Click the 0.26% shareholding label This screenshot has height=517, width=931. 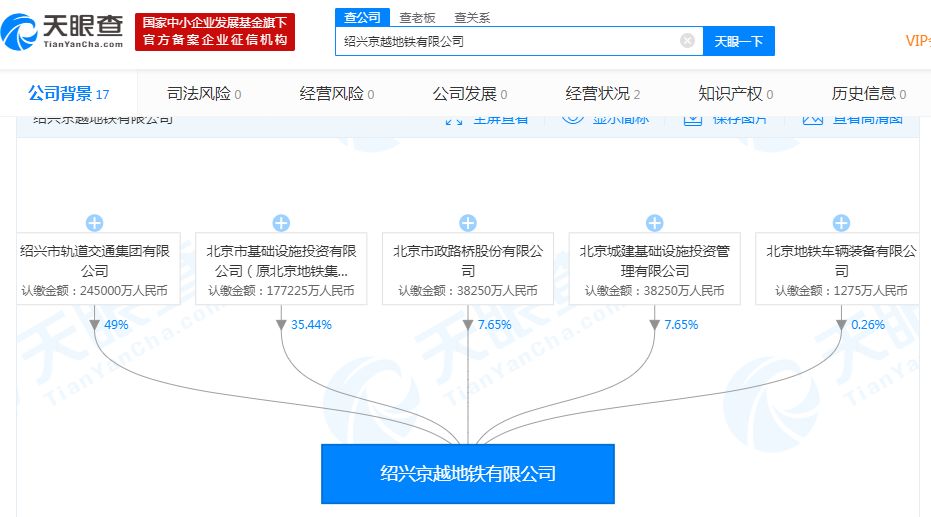coord(868,325)
